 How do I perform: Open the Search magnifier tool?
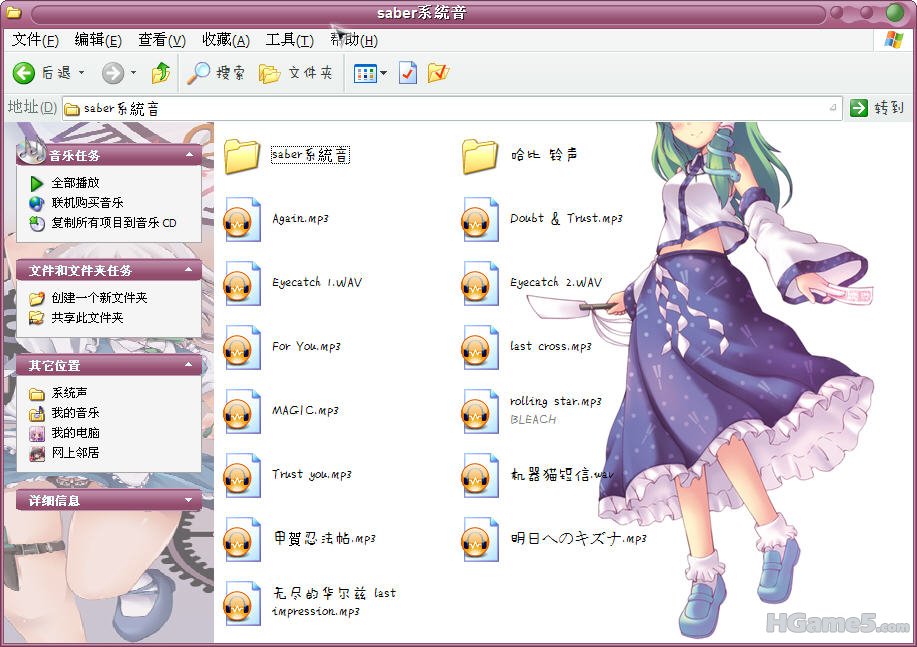click(200, 73)
